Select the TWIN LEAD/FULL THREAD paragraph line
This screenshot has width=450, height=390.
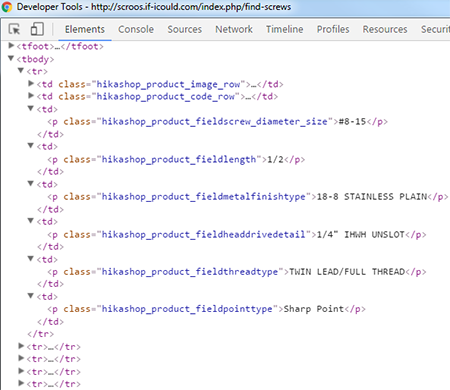[x=237, y=272]
